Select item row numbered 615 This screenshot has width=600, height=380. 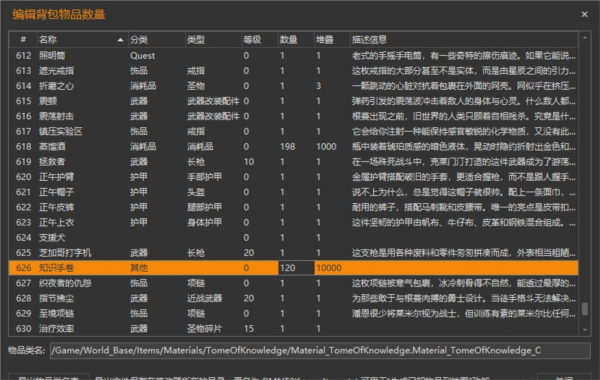[x=293, y=101]
